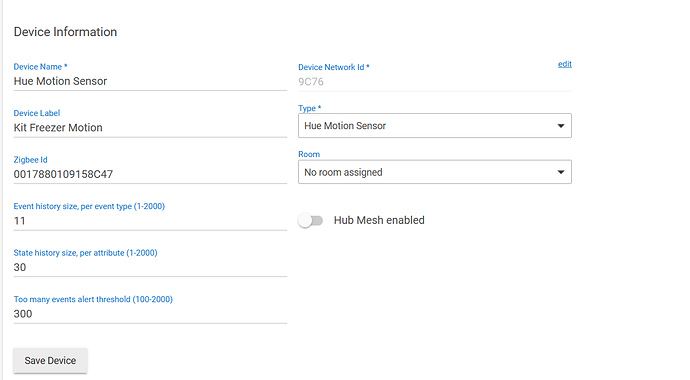Click the Zigbee Id field
Viewport: 690px width, 380px height.
[150, 175]
